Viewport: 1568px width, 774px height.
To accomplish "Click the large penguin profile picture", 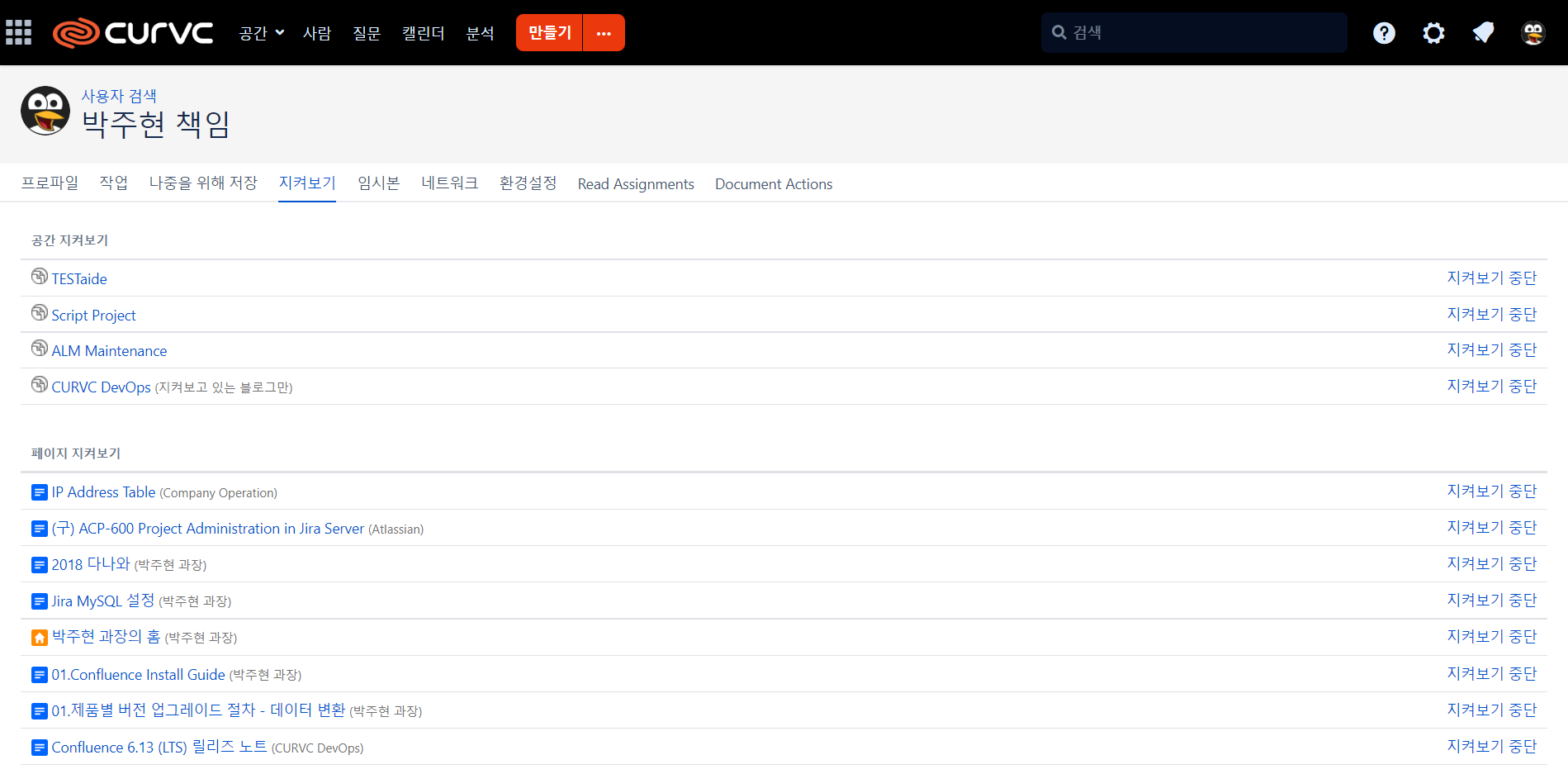I will 45,111.
